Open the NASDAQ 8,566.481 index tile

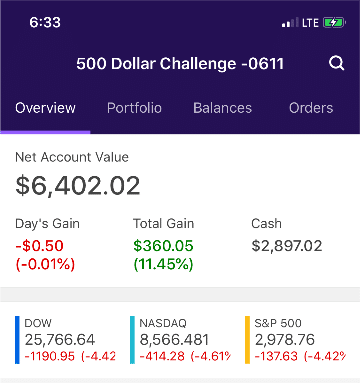point(180,340)
